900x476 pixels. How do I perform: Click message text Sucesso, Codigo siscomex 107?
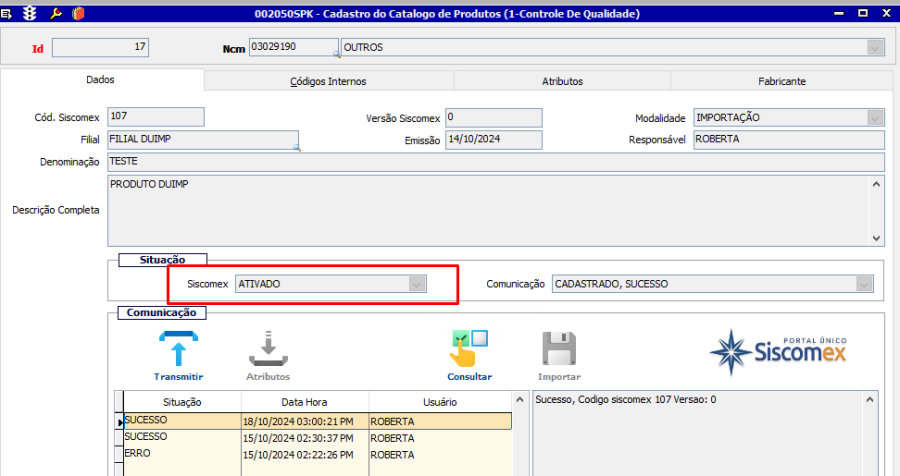(626, 400)
